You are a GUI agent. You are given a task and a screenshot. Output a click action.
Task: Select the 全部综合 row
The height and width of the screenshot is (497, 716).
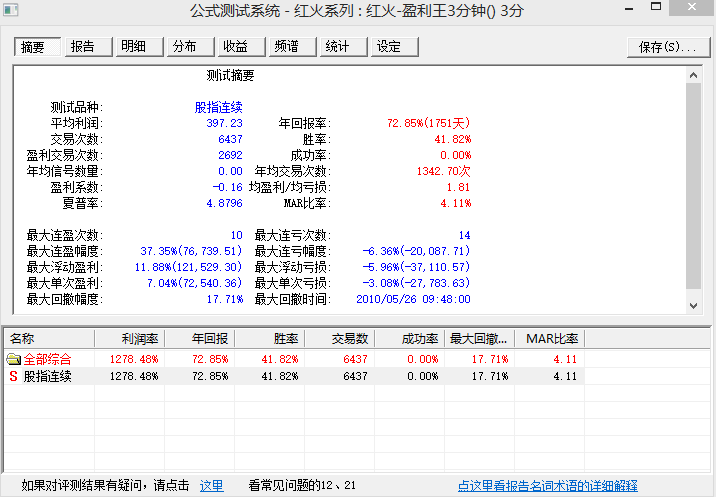pos(295,360)
